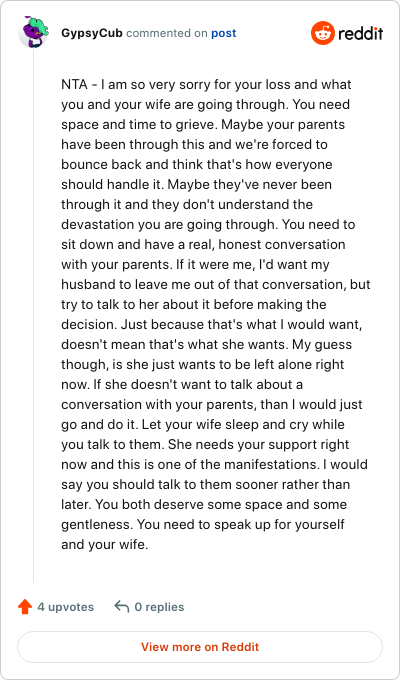Screen dimensions: 400x680
Task: Open GypsyCub's avatar image
Action: tap(33, 32)
